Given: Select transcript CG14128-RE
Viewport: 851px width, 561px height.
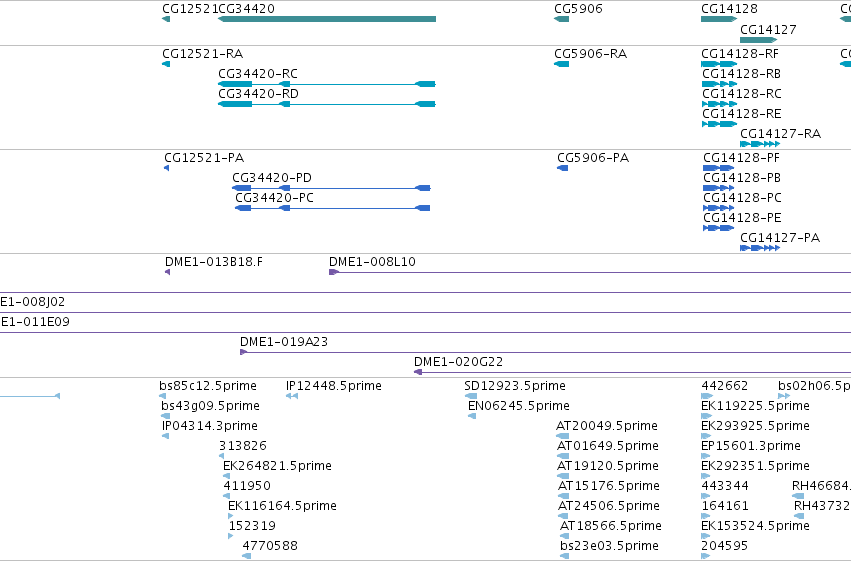Looking at the screenshot, I should [x=719, y=124].
